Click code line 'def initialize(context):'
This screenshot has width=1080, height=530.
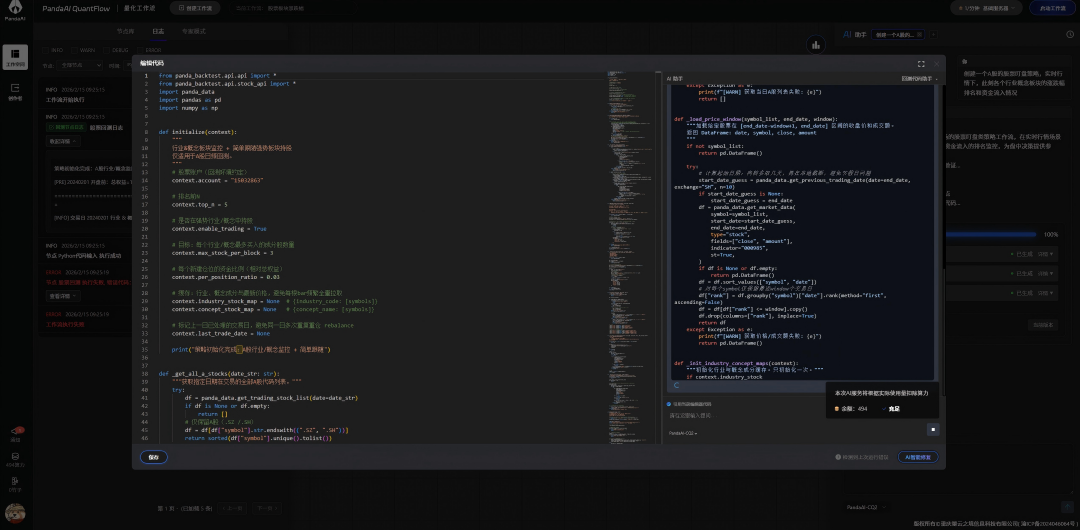point(197,132)
